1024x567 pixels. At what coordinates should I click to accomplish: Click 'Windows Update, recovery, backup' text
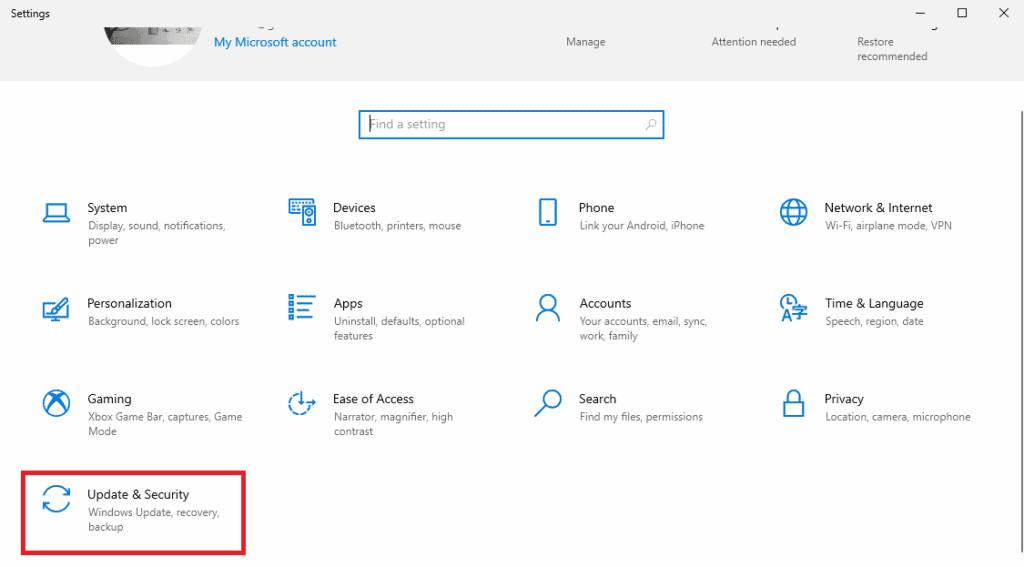click(154, 519)
